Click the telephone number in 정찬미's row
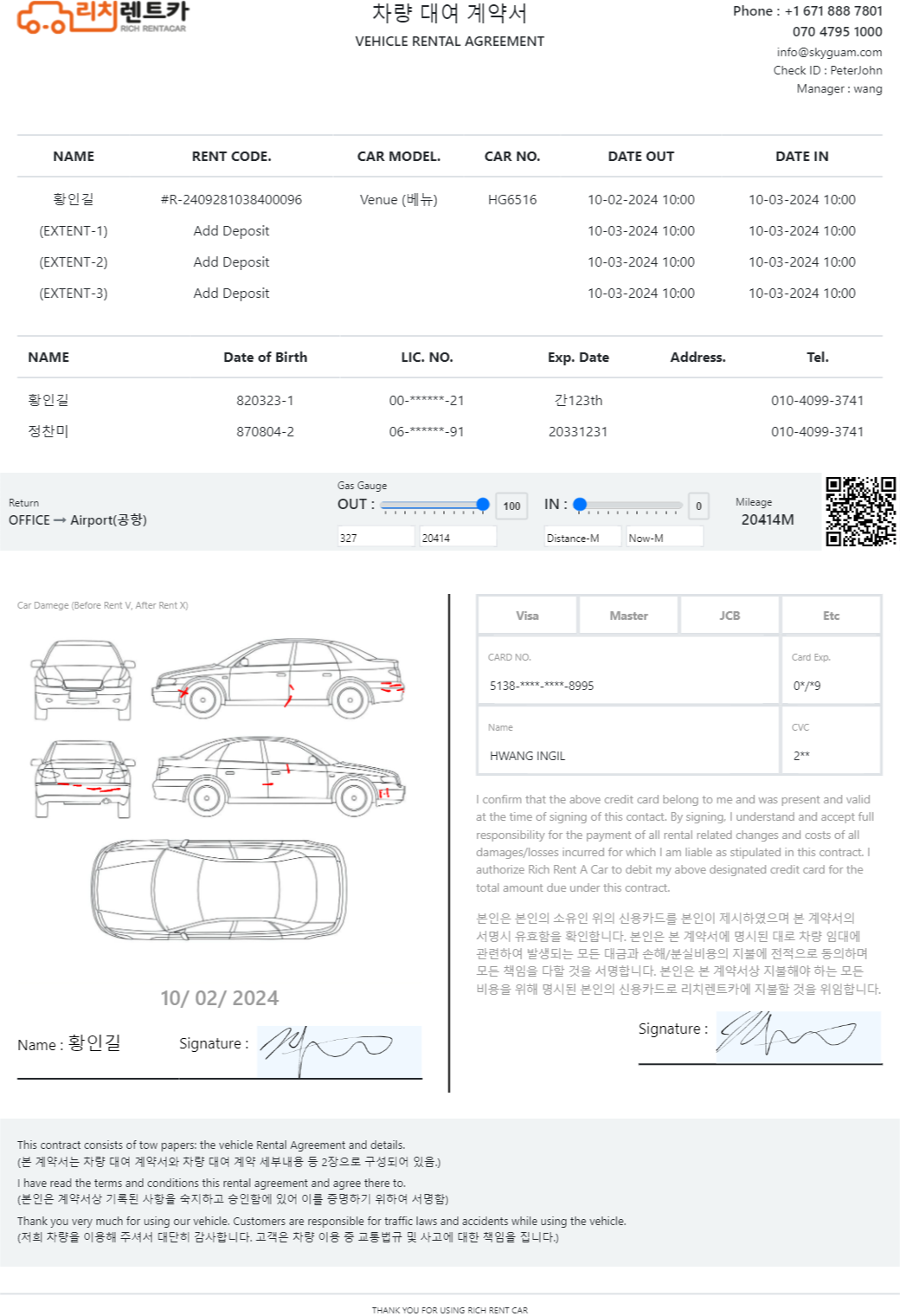 click(818, 432)
